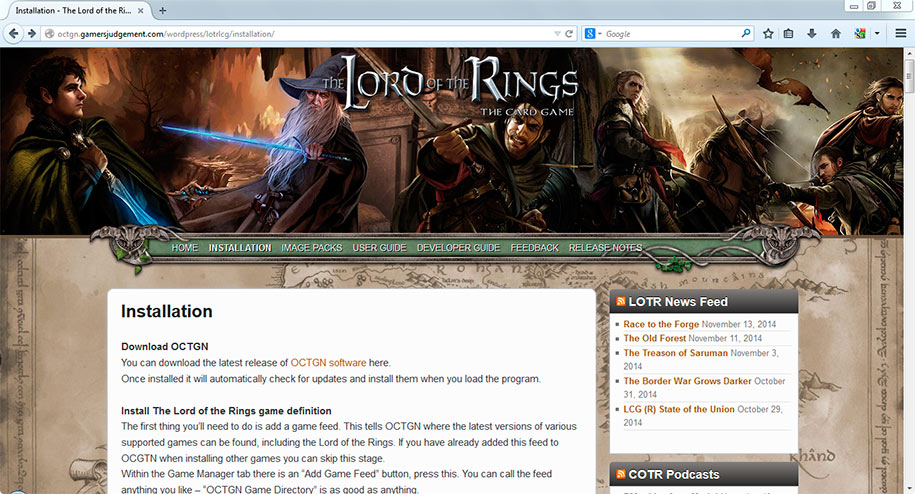Click the Installation page heading
This screenshot has width=915, height=494.
pyautogui.click(x=166, y=311)
